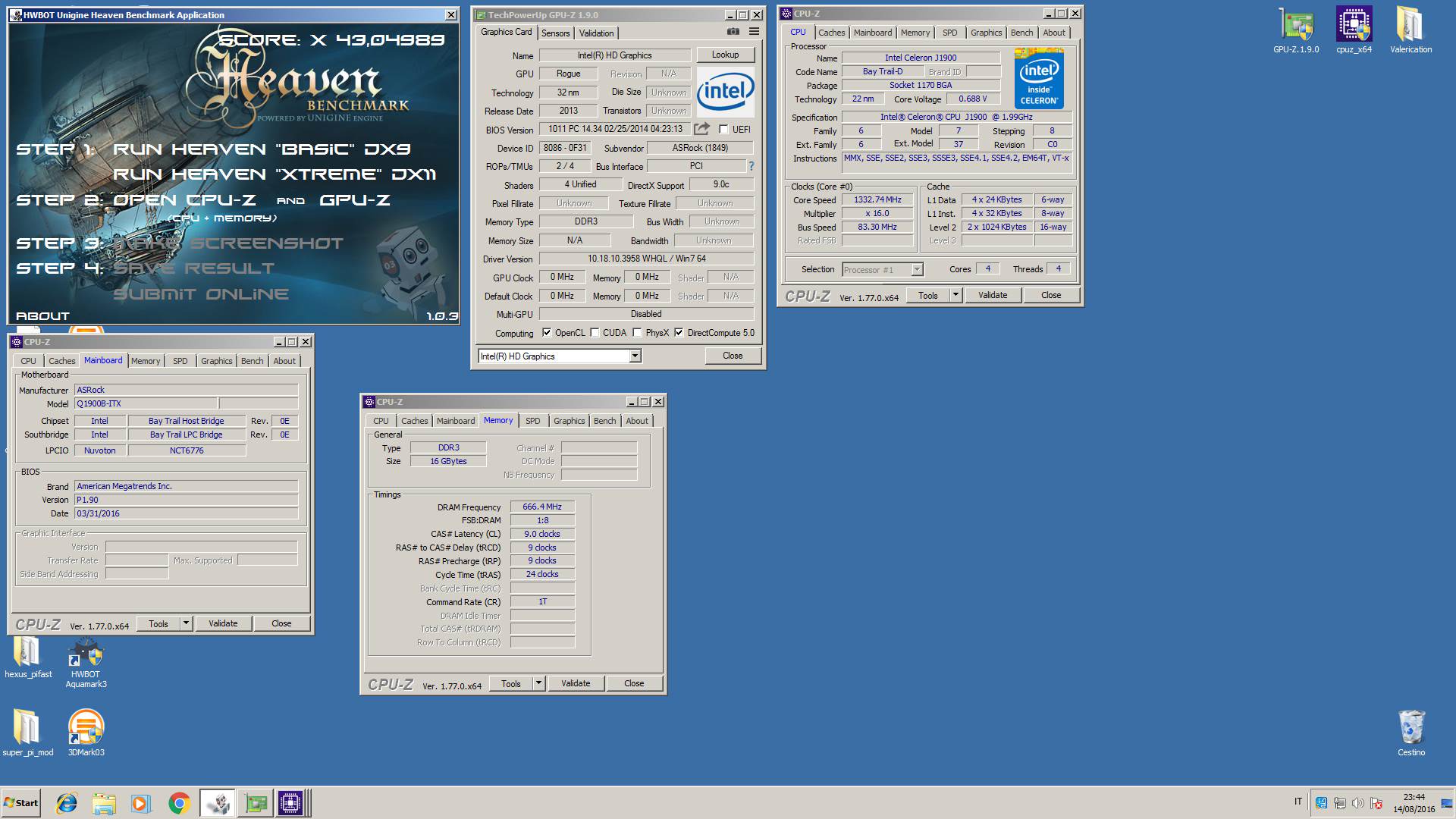
Task: Open About tab in Memory CPU-Z window
Action: [637, 421]
